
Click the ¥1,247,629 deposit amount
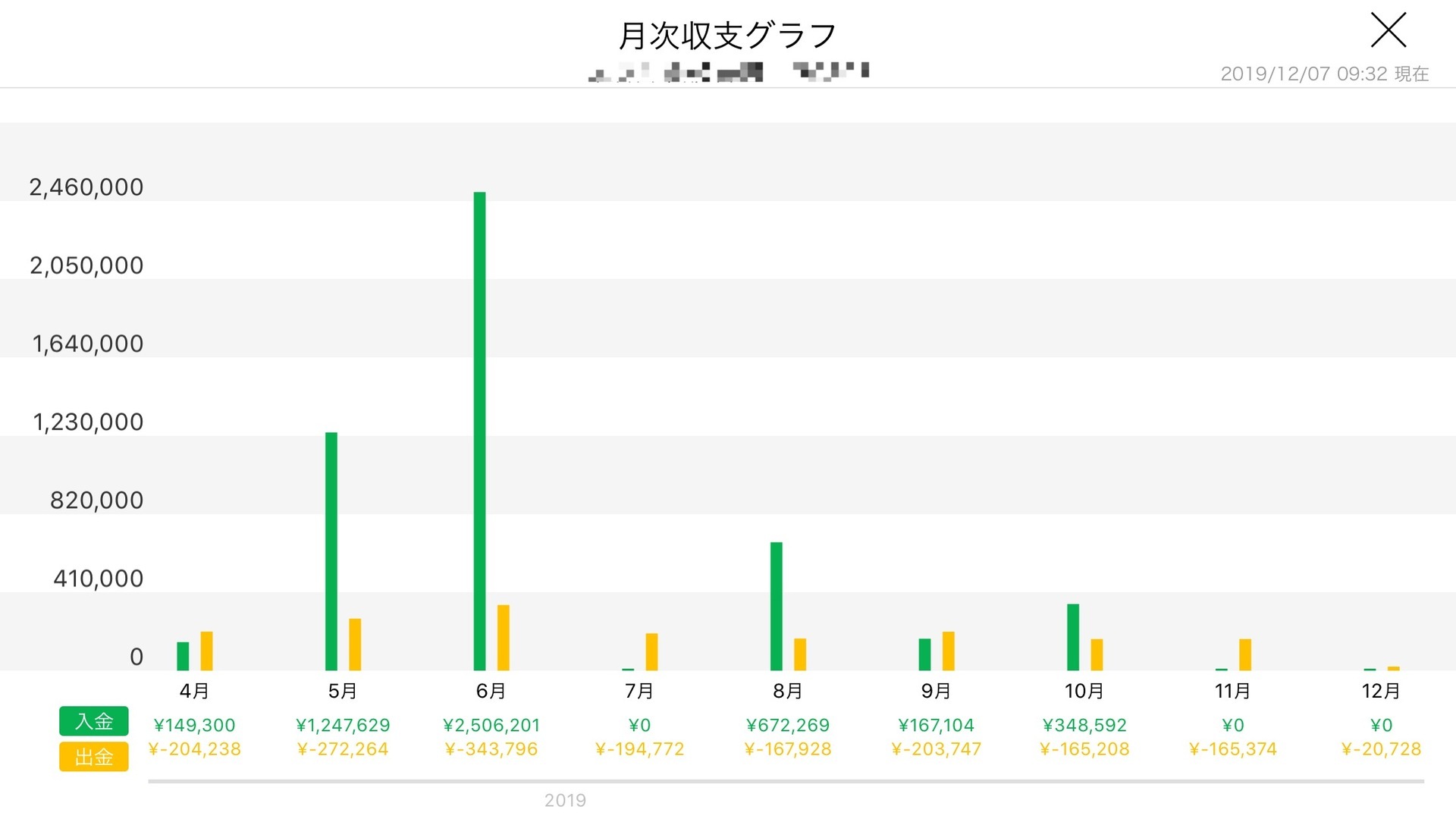point(343,725)
